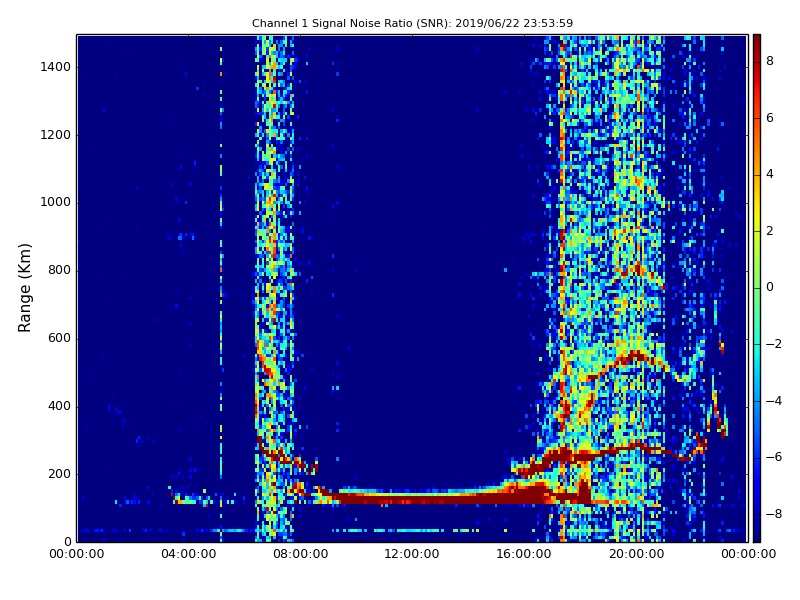Click the colorbar value −2 label
The height and width of the screenshot is (600, 800).
[x=774, y=344]
